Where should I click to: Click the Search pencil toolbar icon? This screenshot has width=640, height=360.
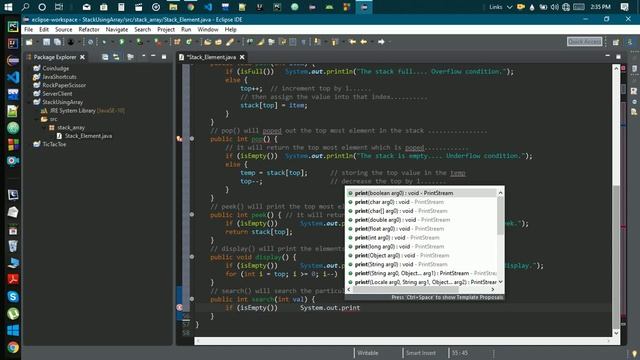230,42
